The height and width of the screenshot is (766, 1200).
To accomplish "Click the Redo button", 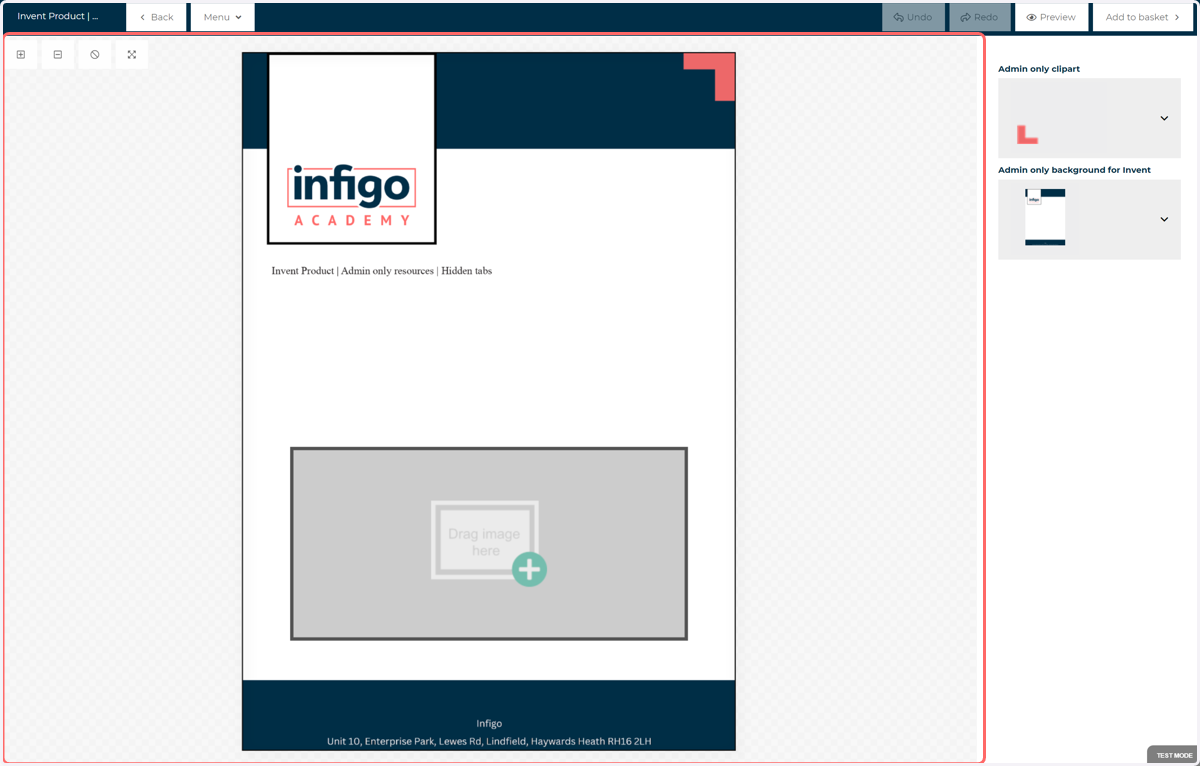I will click(979, 17).
